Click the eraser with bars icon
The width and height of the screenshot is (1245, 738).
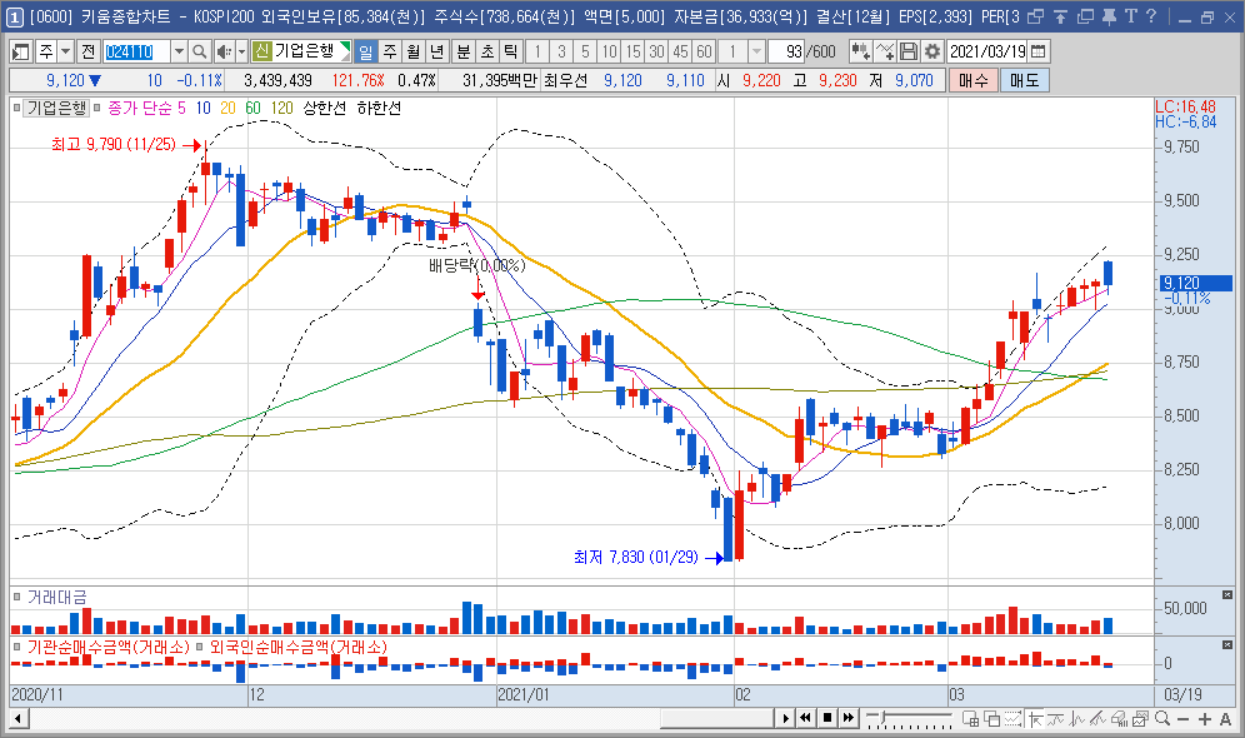click(1119, 719)
